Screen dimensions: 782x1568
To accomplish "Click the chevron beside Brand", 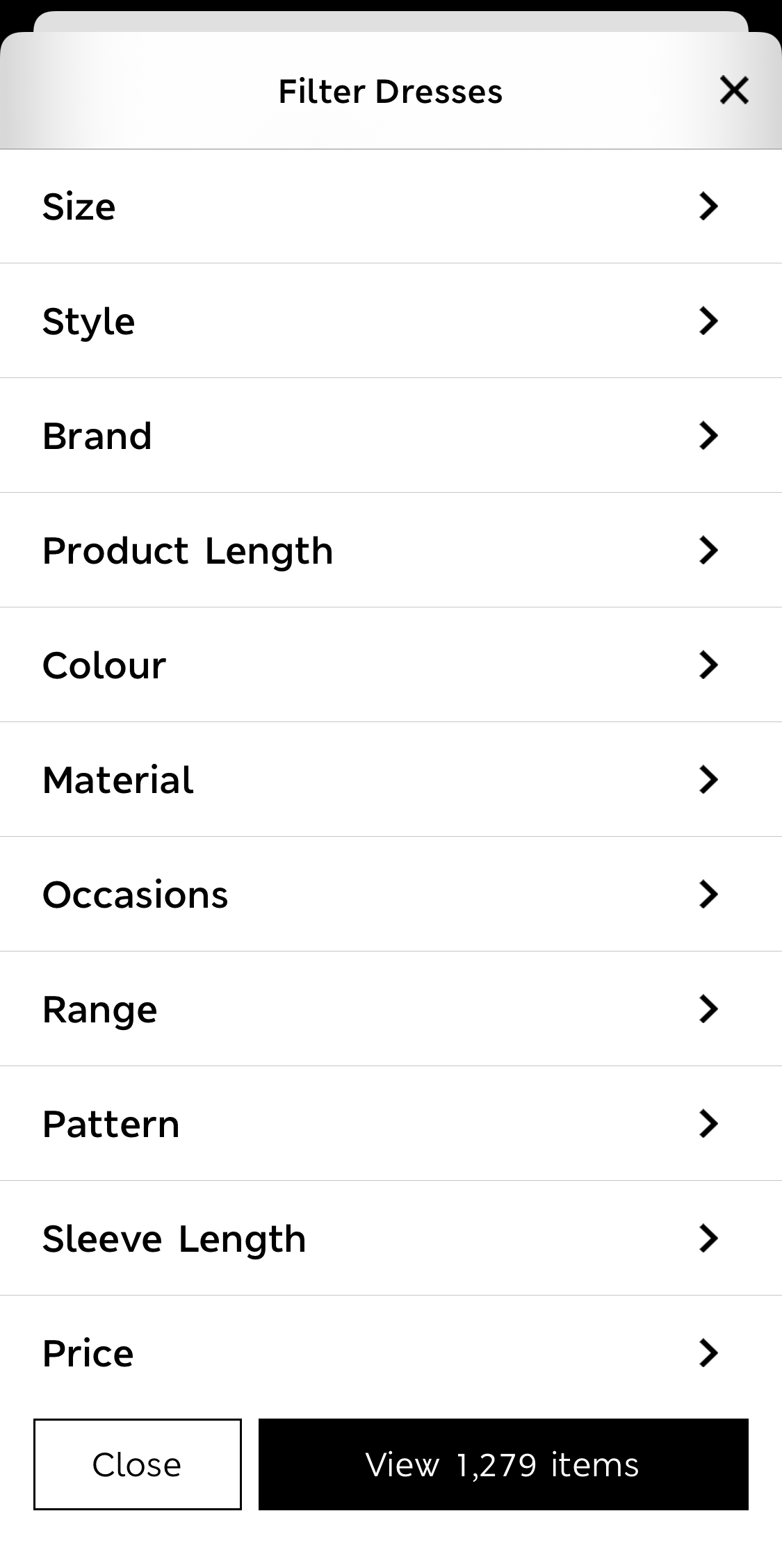I will coord(708,435).
